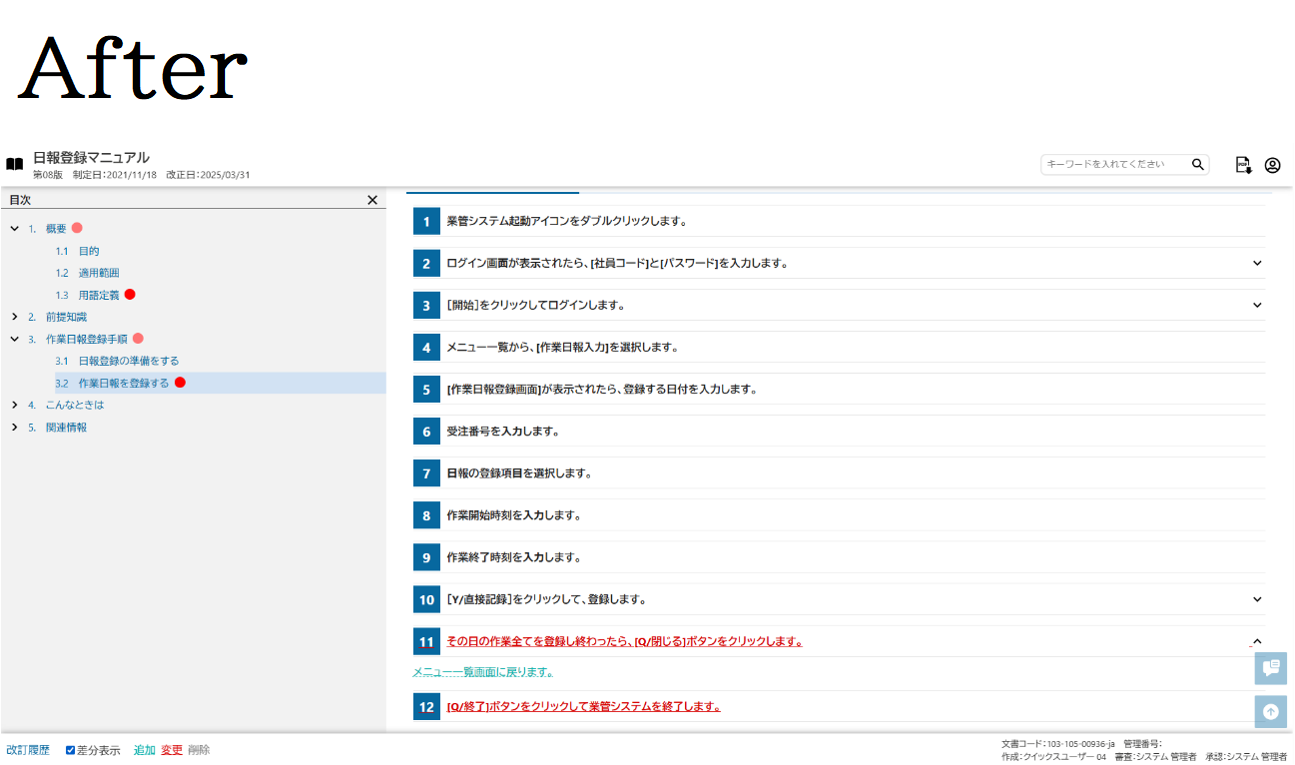Click the magnifier search icon
Viewport: 1295px width, 765px height.
[x=1197, y=165]
